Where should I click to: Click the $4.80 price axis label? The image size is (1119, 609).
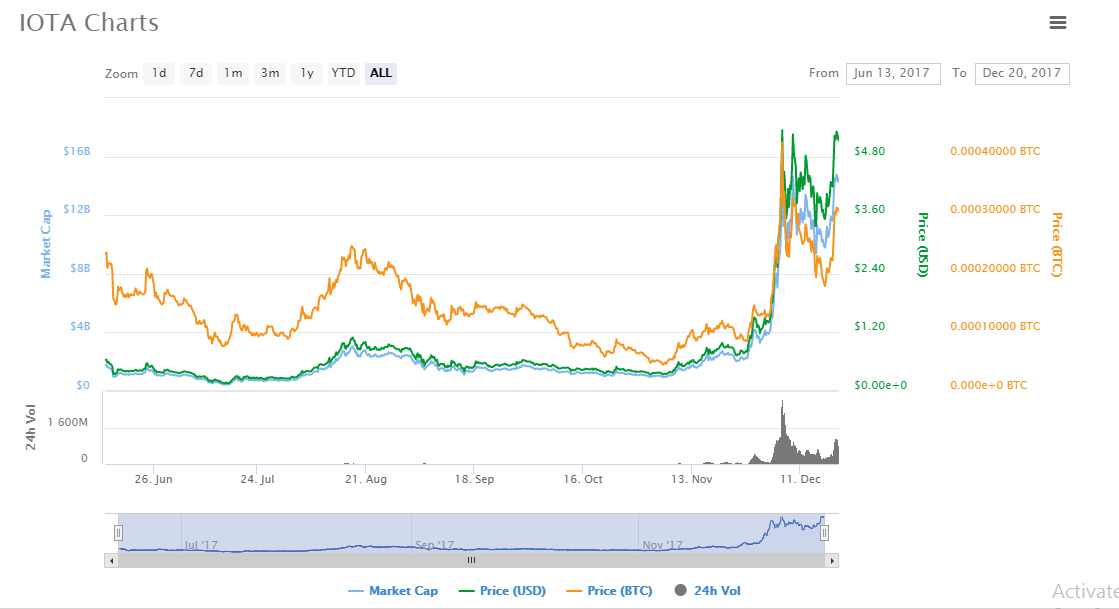pyautogui.click(x=869, y=151)
